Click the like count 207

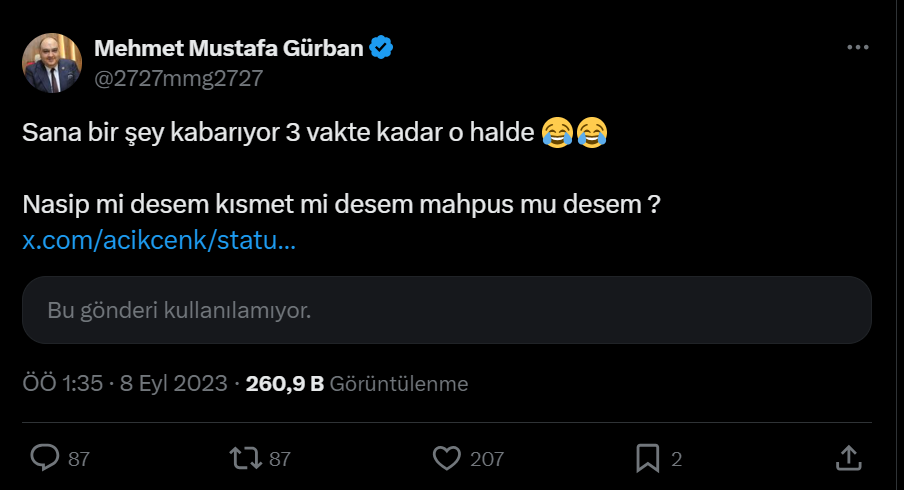click(x=487, y=459)
